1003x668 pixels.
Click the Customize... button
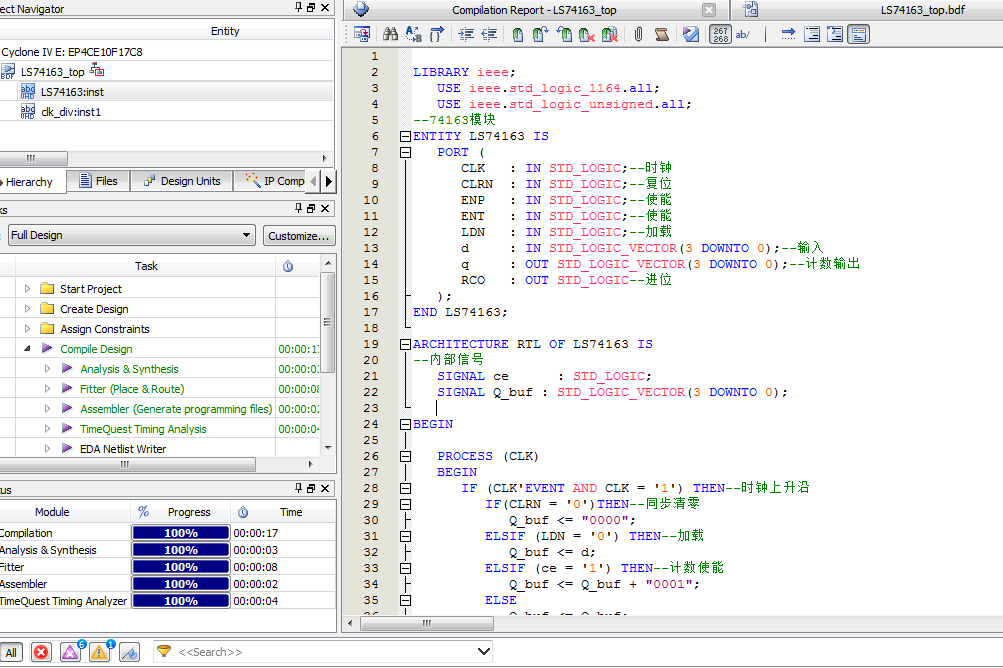pyautogui.click(x=299, y=236)
